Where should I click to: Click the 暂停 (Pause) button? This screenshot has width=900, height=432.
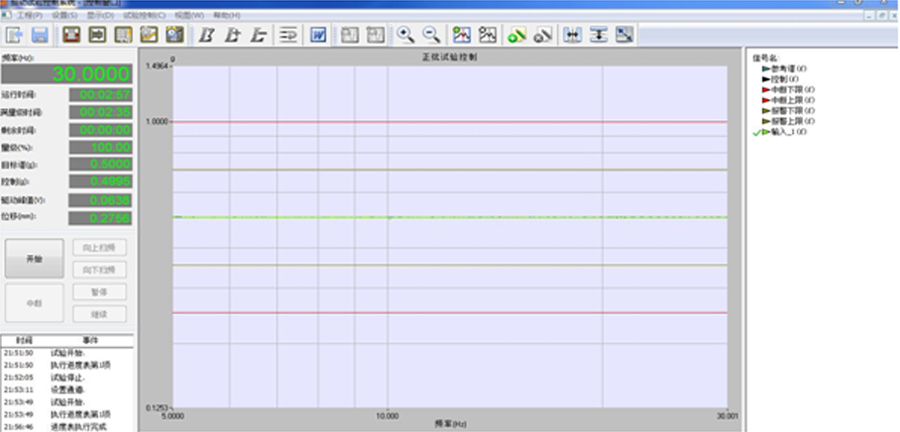tap(101, 292)
